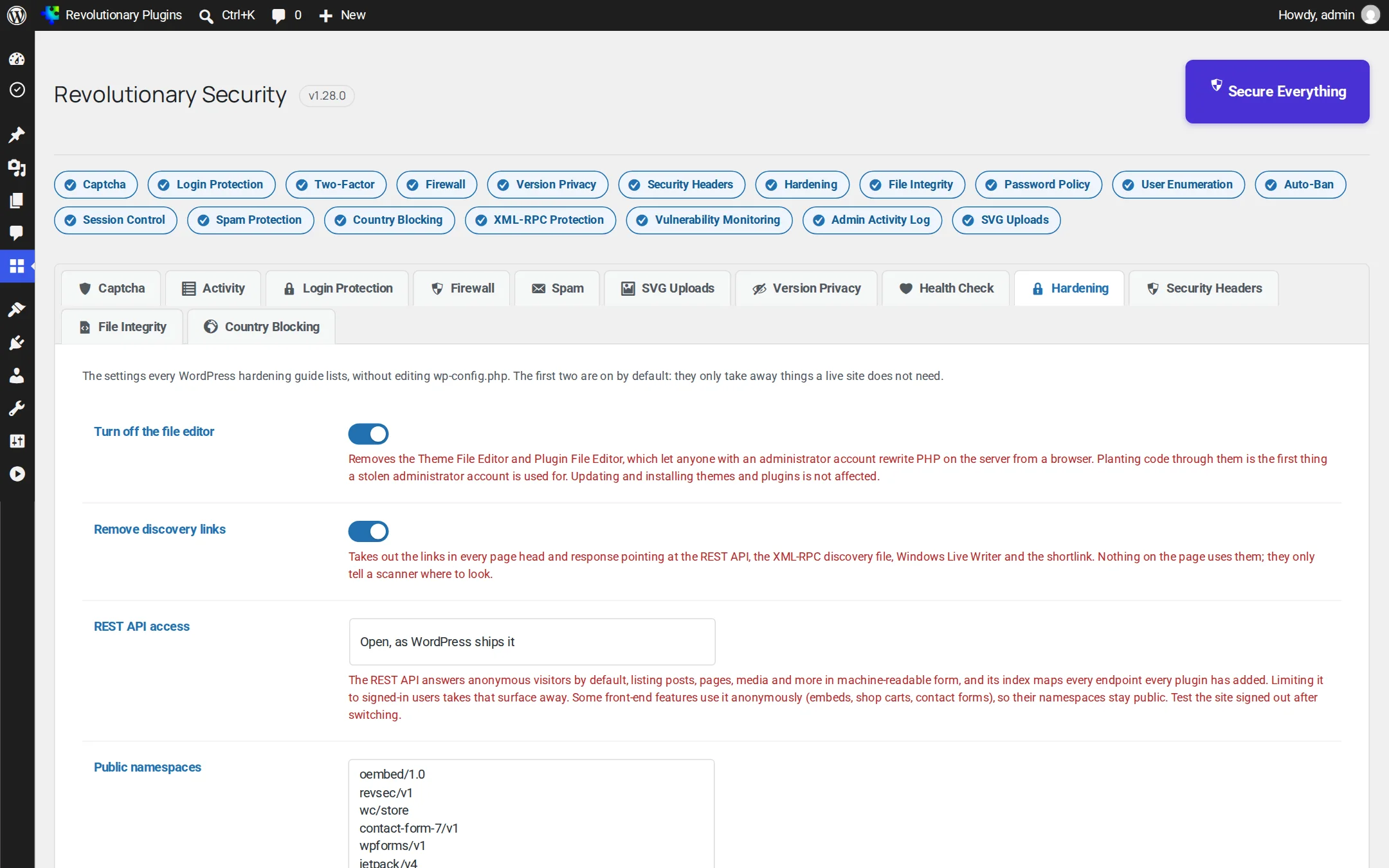Toggle the Auto-Ban feature pill
The height and width of the screenshot is (868, 1389).
[x=1300, y=185]
